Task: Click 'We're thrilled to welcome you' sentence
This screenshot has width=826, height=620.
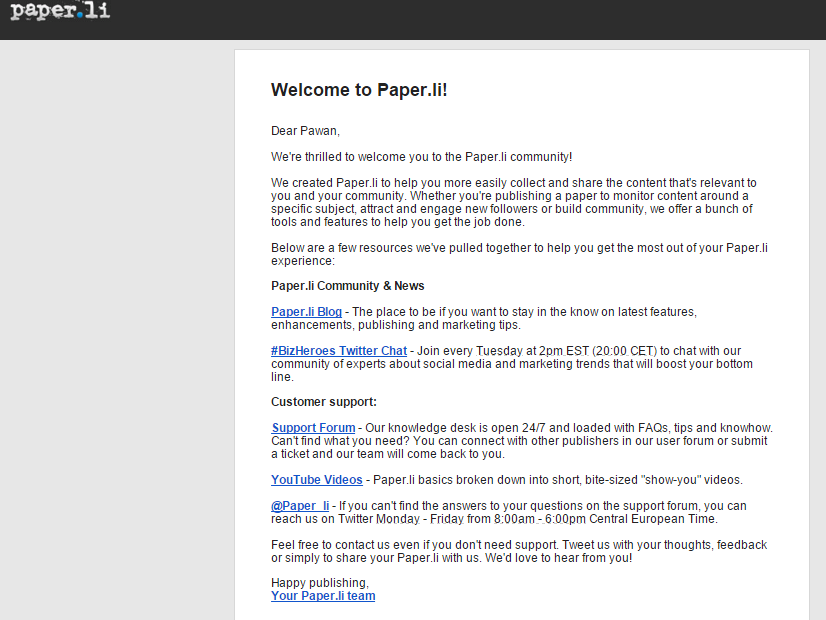Action: tap(421, 157)
